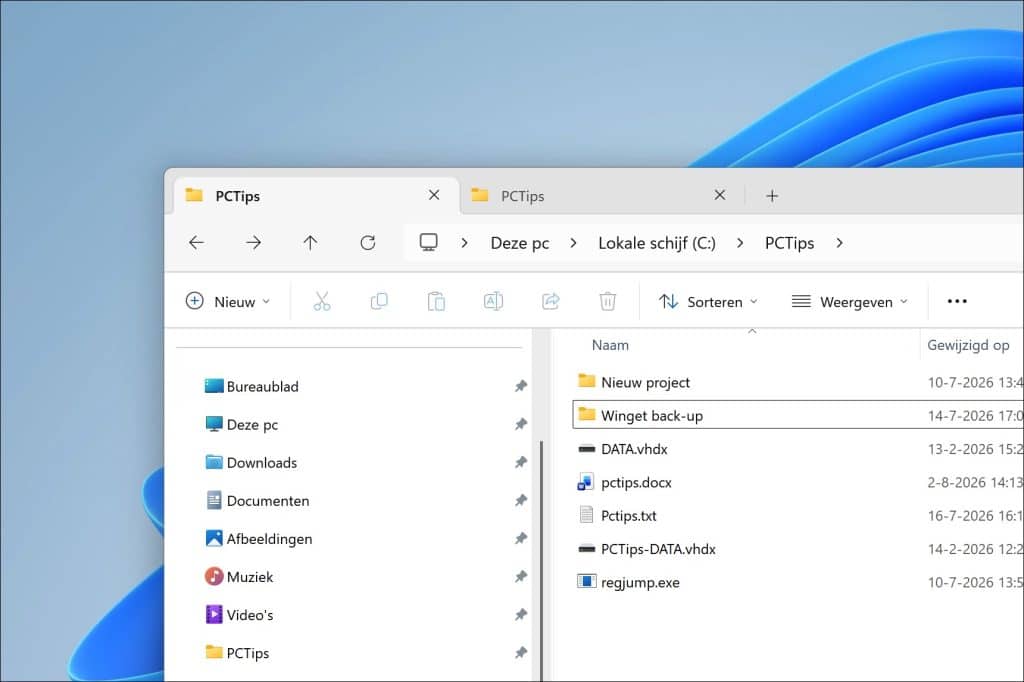1024x682 pixels.
Task: Click the pctips.docx document icon
Action: (x=586, y=482)
